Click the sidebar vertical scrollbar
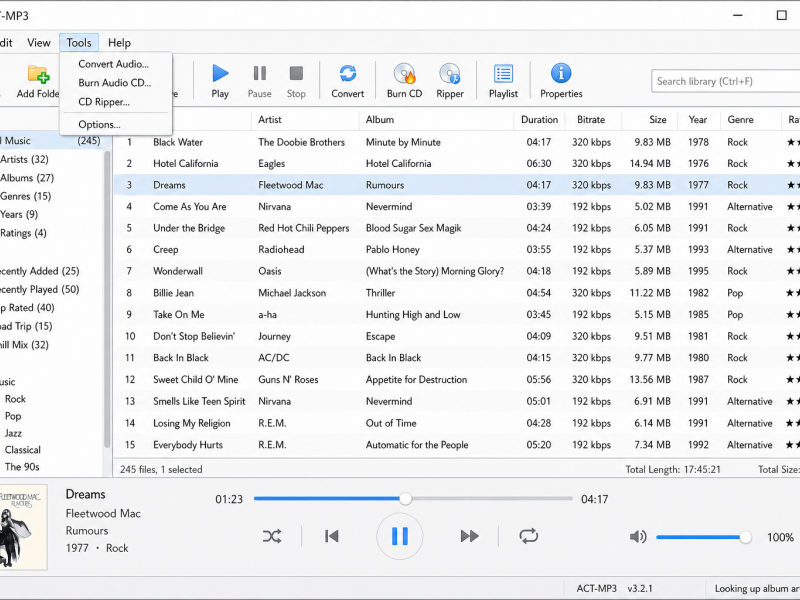800x600 pixels. [108, 298]
